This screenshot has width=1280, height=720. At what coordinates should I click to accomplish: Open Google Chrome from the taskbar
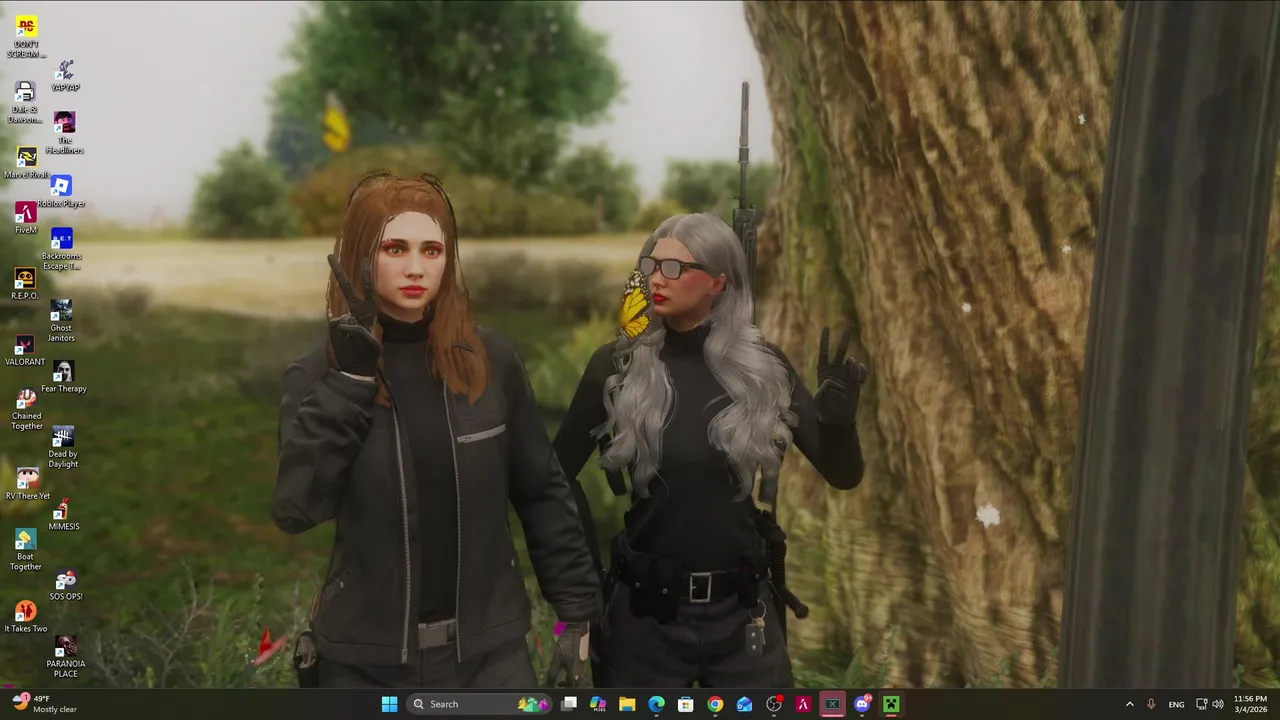[715, 704]
